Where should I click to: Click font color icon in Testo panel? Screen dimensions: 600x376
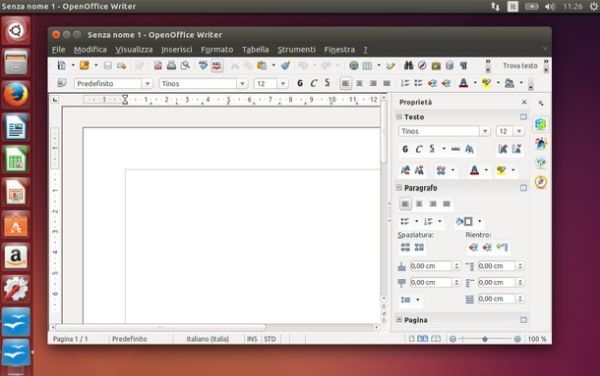(474, 170)
